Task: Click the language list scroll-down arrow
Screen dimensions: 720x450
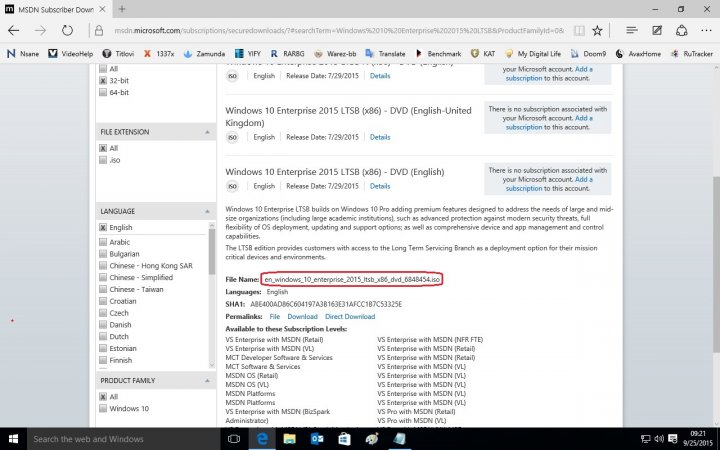Action: pyautogui.click(x=212, y=365)
